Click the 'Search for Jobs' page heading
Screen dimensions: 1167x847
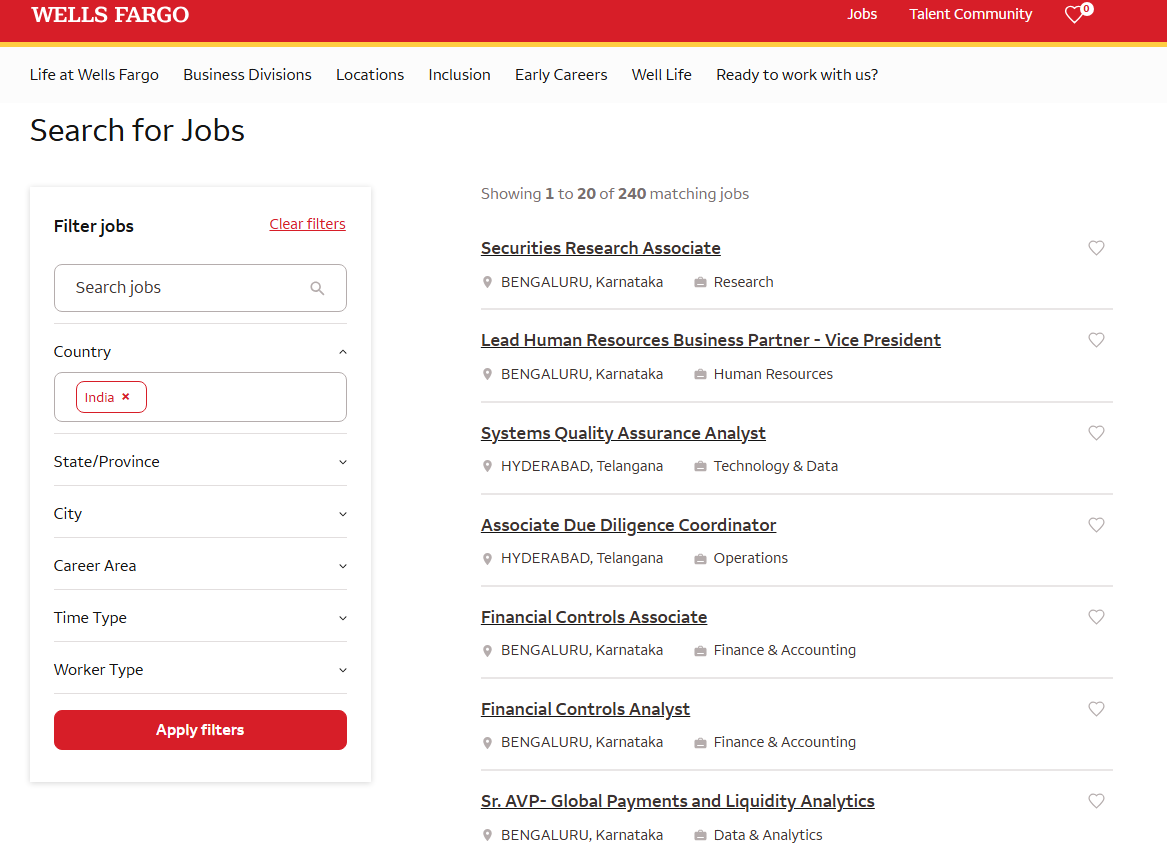[137, 130]
